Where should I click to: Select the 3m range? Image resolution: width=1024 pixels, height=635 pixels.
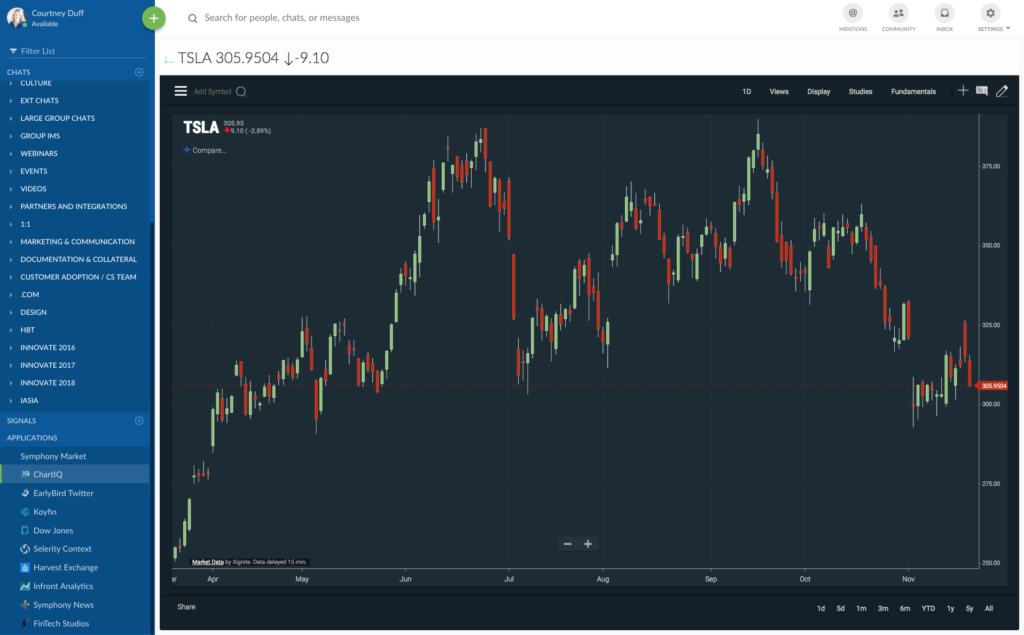[883, 608]
